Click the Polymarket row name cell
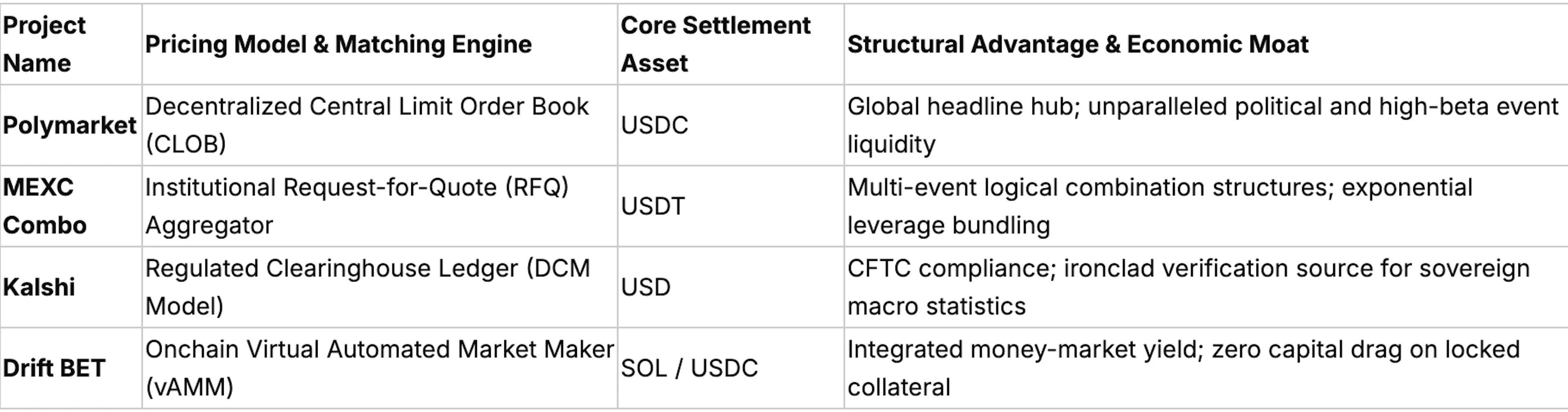The height and width of the screenshot is (412, 1568). pos(69,125)
